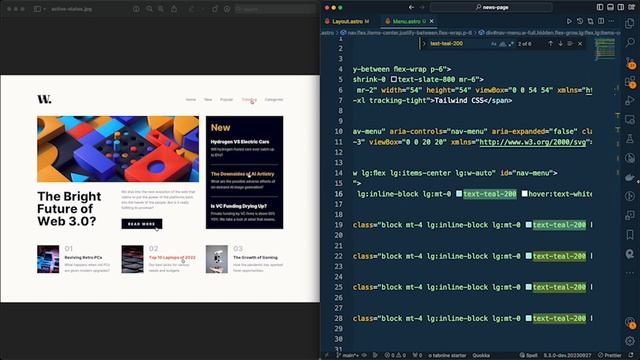Click Categories in the preview image nav
Image resolution: width=640 pixels, height=360 pixels.
click(x=274, y=100)
